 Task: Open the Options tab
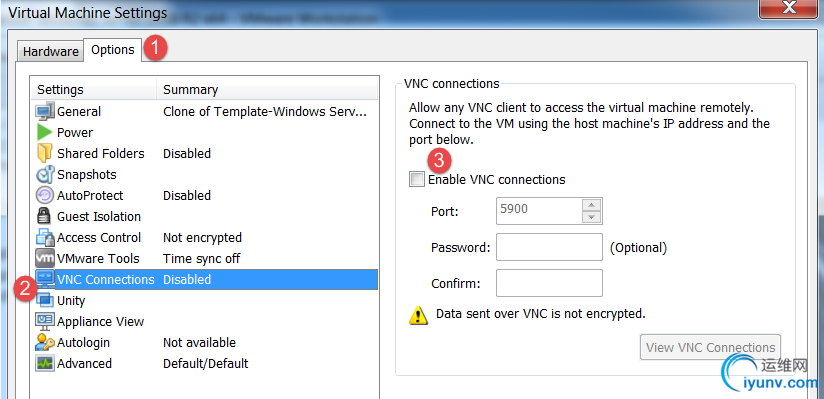[x=112, y=50]
